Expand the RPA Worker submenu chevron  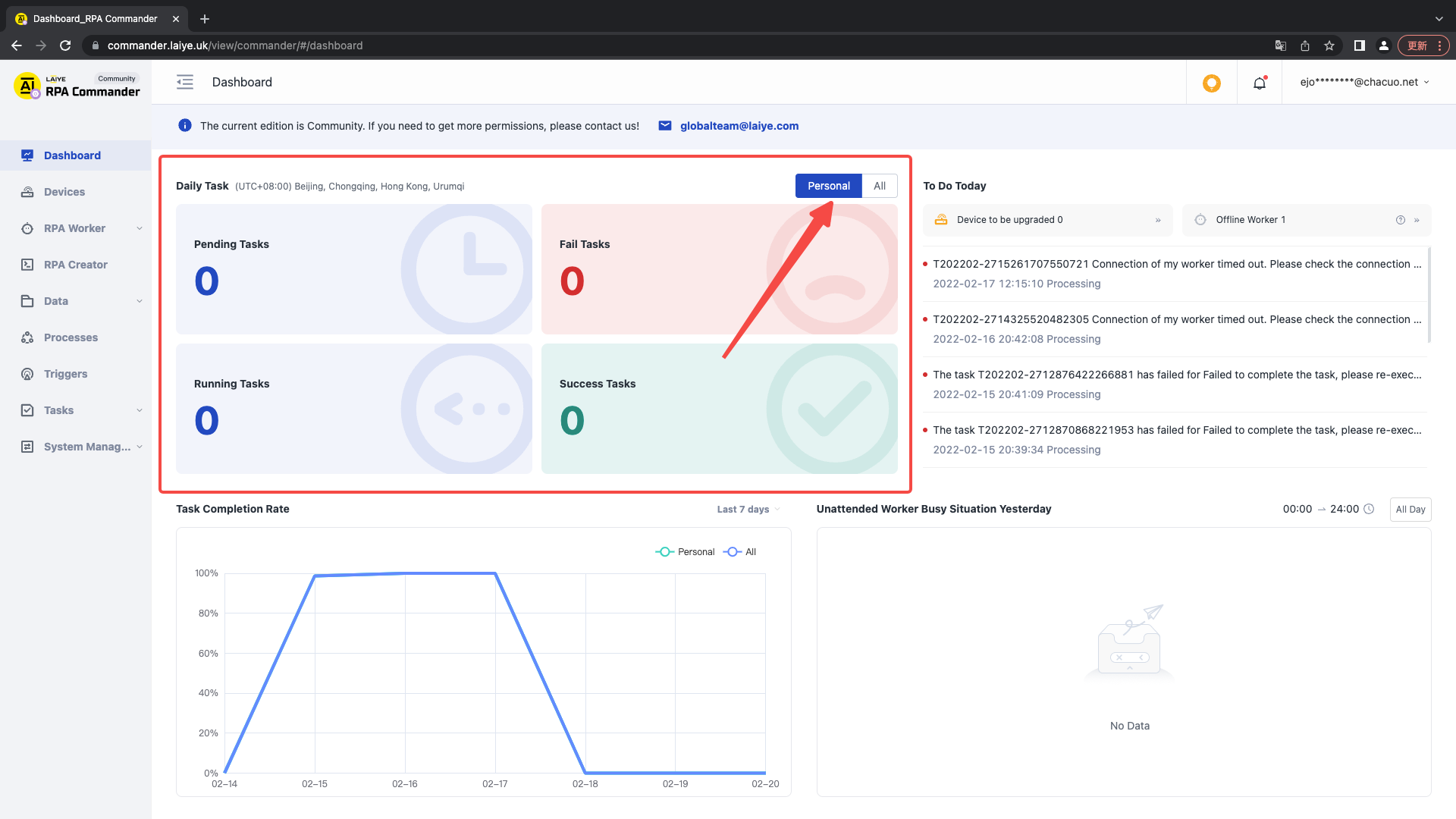[x=140, y=228]
